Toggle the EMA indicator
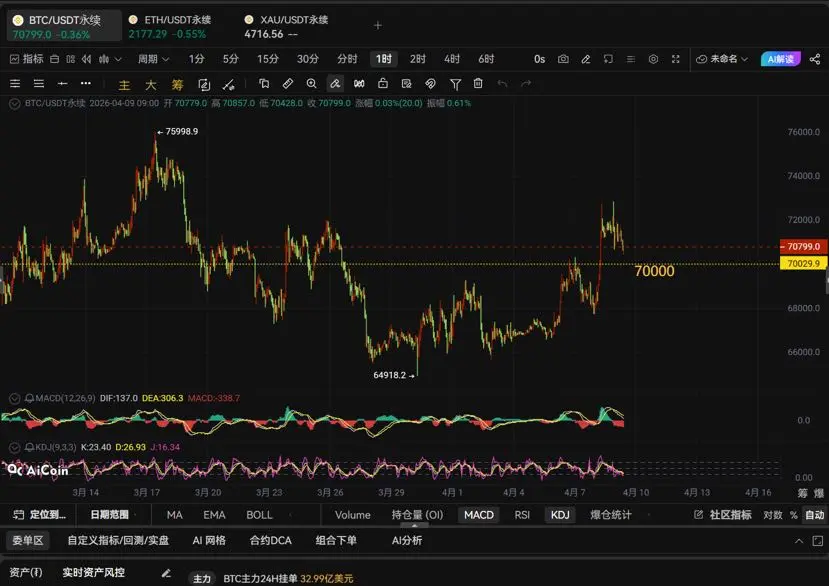 (214, 515)
